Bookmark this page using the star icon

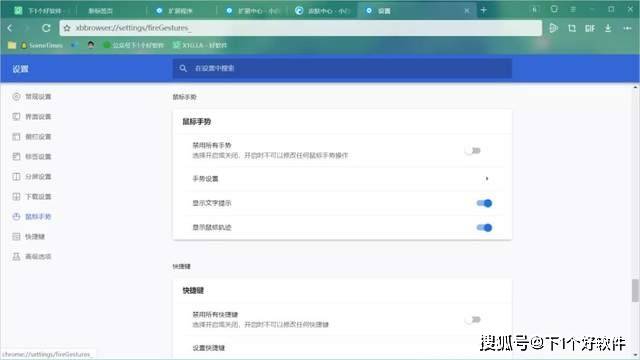point(67,28)
